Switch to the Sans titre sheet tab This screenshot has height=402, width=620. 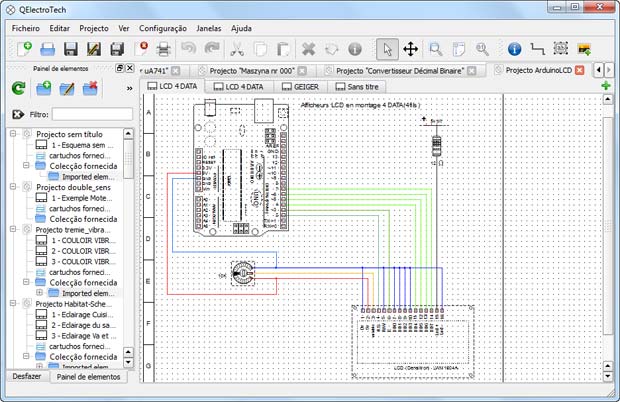coord(357,87)
